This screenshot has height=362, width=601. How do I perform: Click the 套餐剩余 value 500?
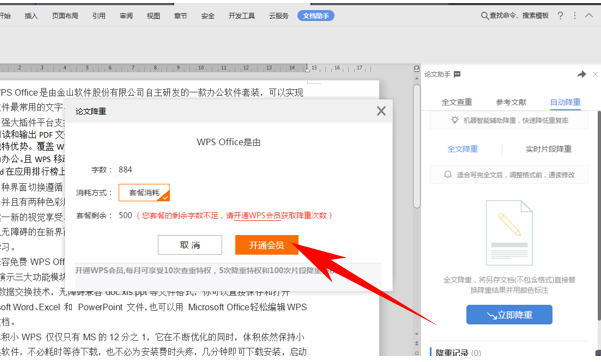pyautogui.click(x=125, y=215)
